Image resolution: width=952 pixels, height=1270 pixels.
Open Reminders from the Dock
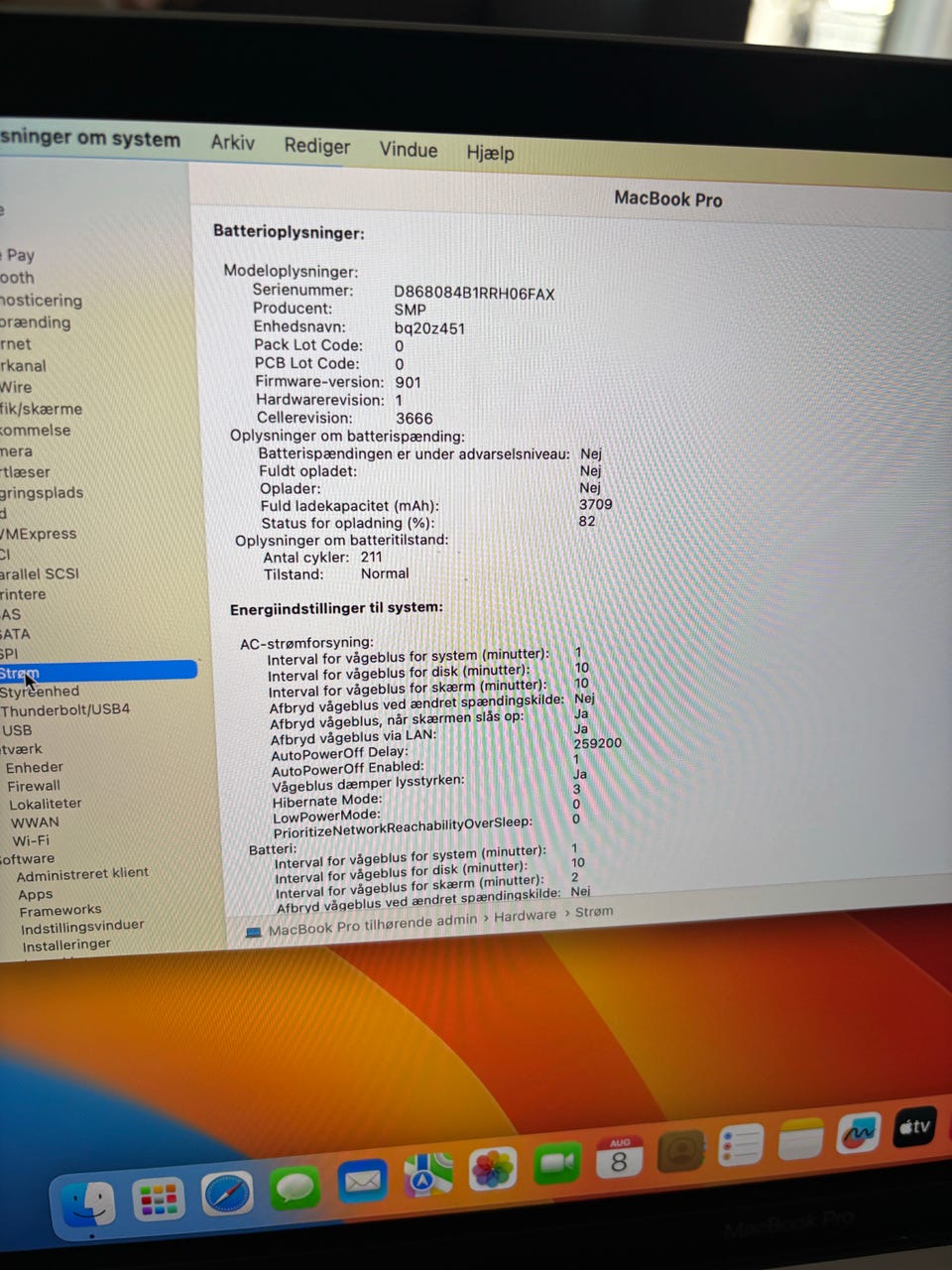741,1145
